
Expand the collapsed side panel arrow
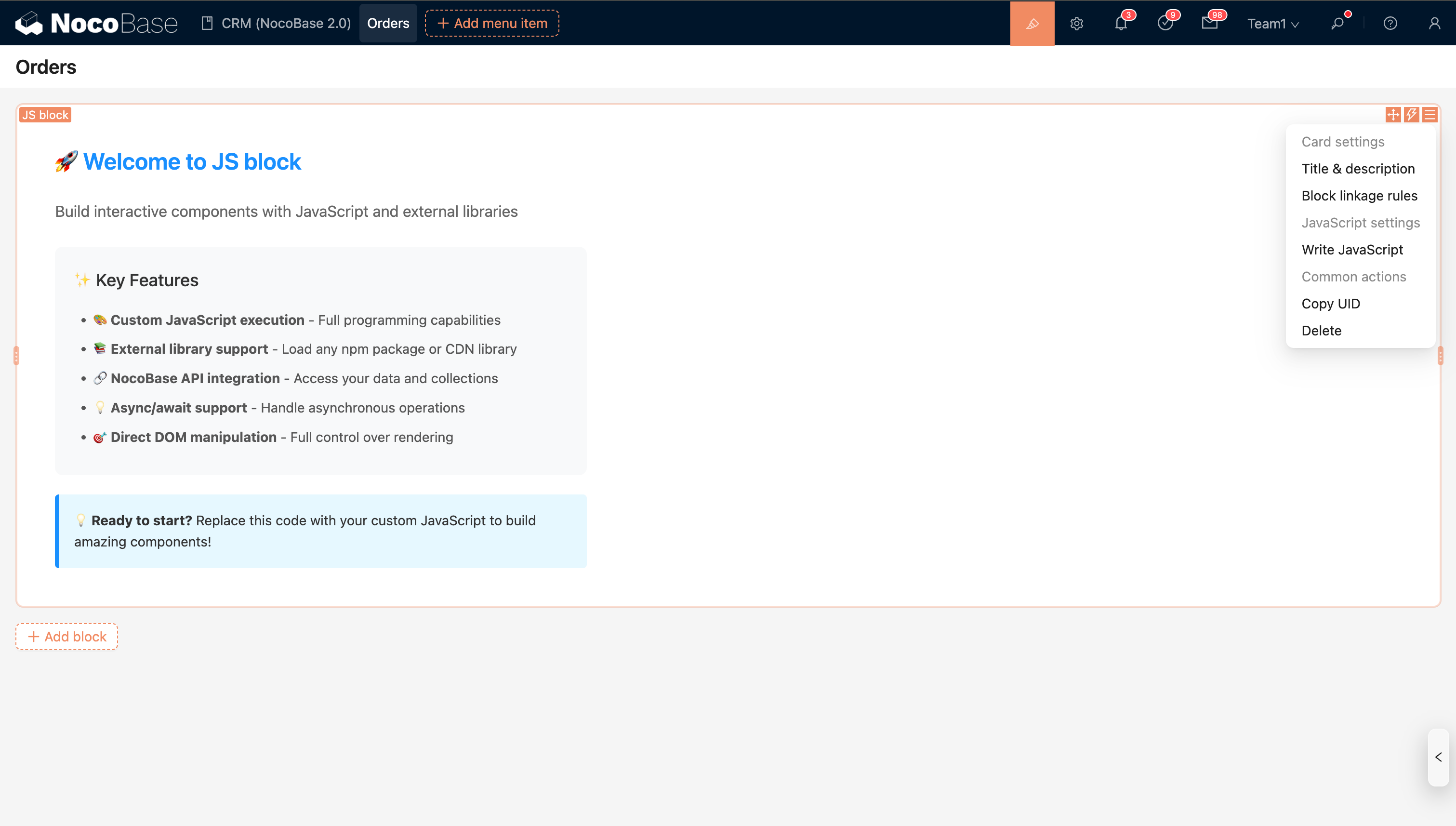click(x=1438, y=757)
